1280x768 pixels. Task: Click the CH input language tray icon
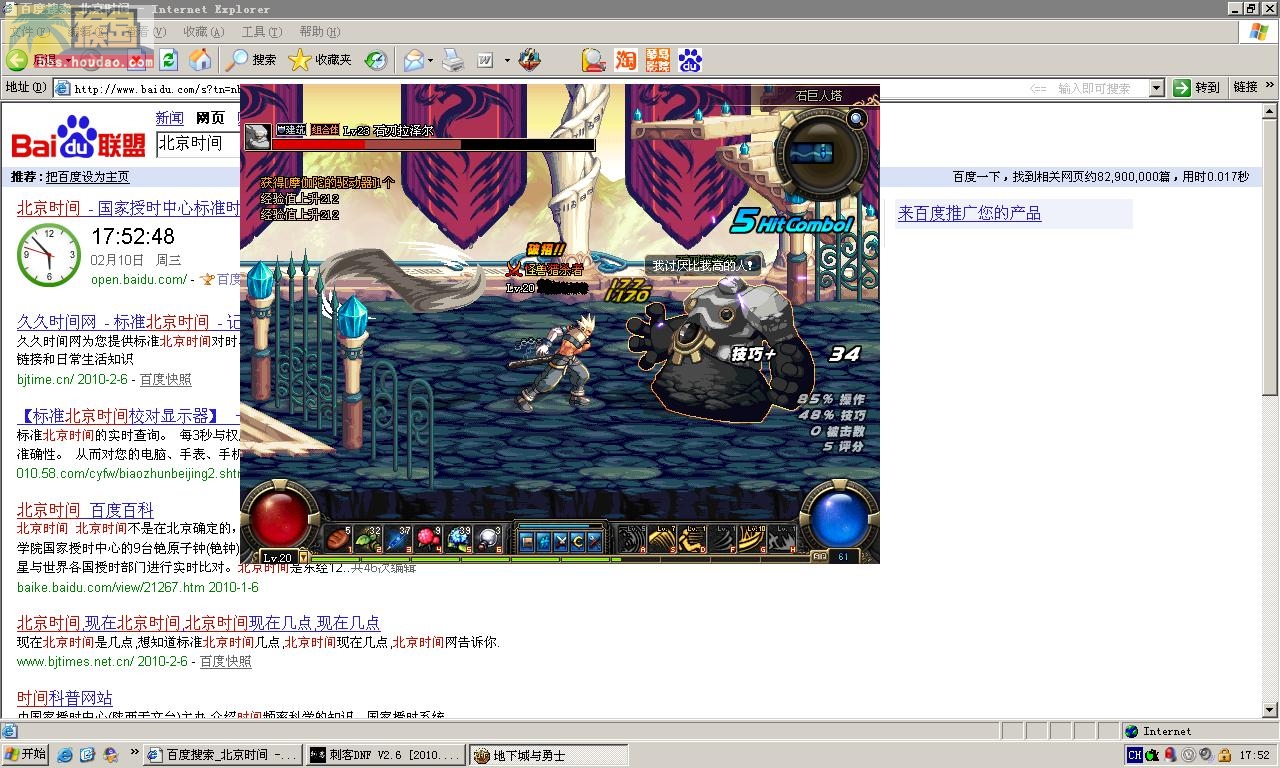[x=1134, y=755]
